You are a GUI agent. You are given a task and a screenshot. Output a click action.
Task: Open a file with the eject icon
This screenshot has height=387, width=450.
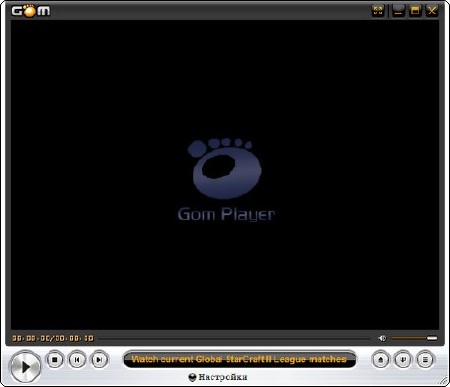click(x=381, y=360)
